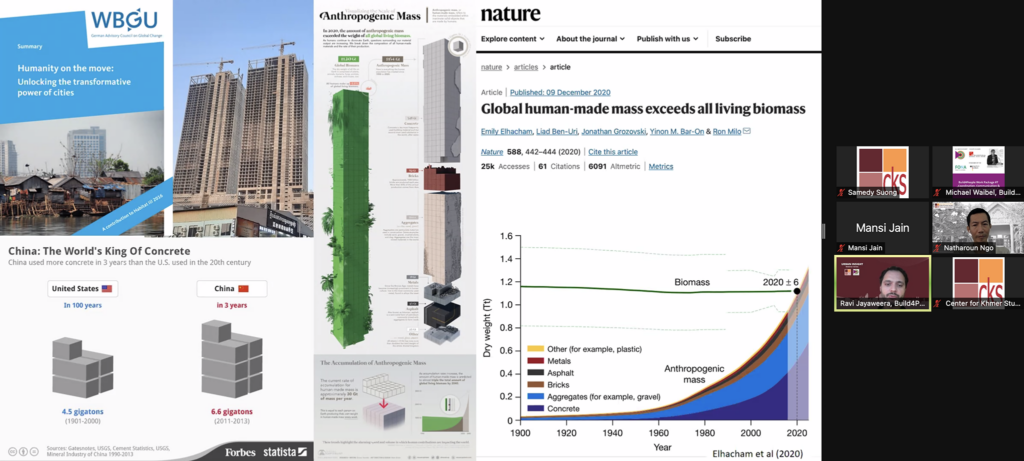Click the blue Aggregates legend swatch
1024x461 pixels.
(536, 396)
